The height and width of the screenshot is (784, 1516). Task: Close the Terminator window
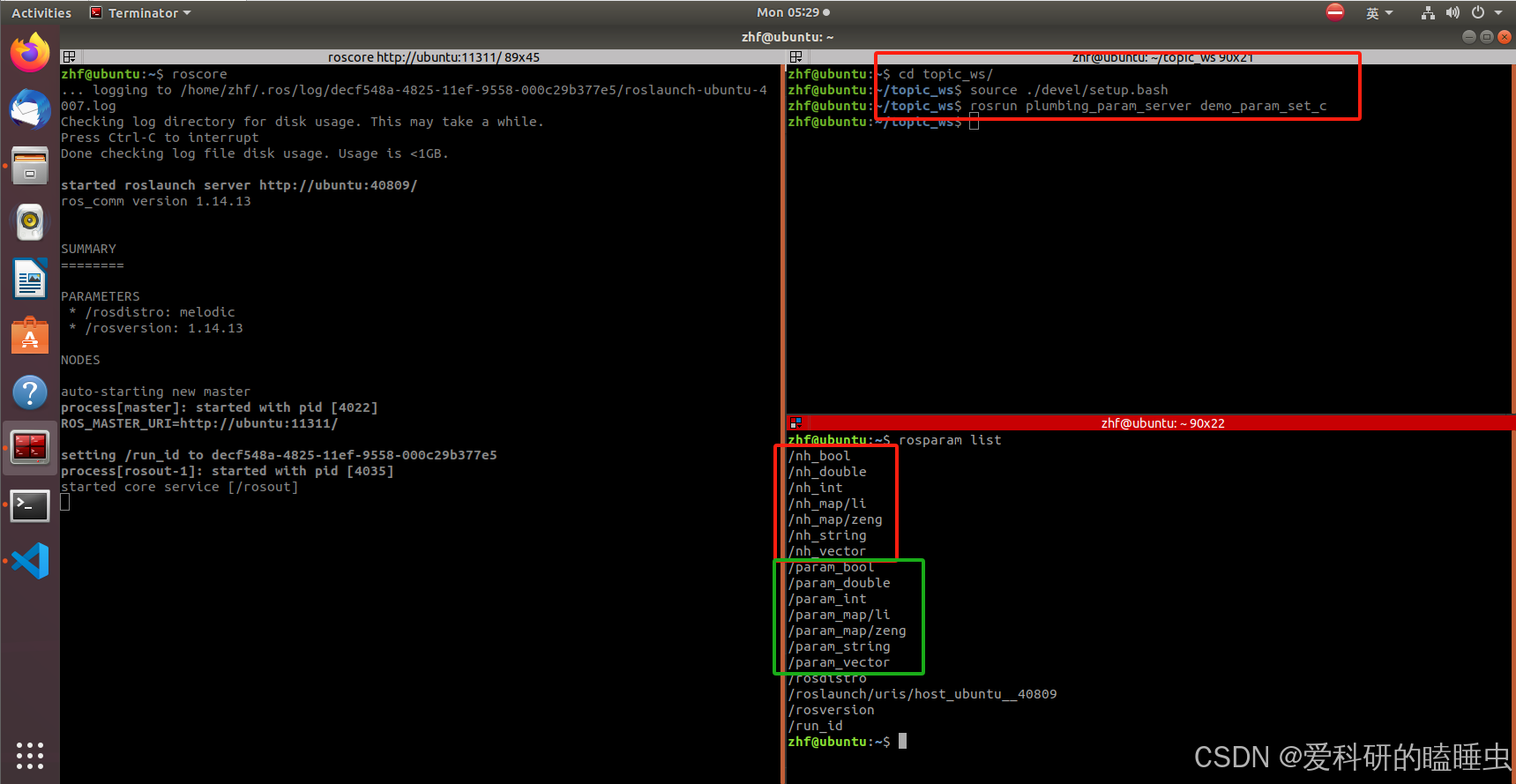click(x=1505, y=36)
